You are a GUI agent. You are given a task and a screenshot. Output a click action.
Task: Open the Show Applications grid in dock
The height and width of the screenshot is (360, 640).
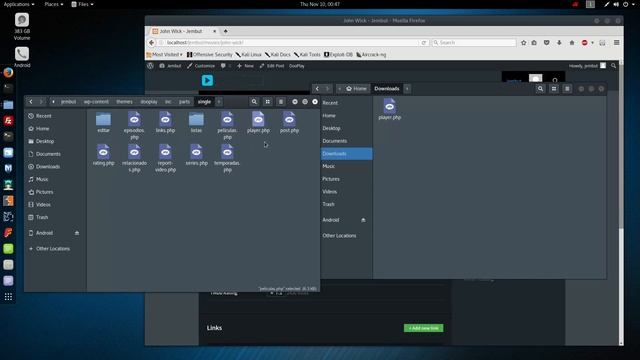8,297
